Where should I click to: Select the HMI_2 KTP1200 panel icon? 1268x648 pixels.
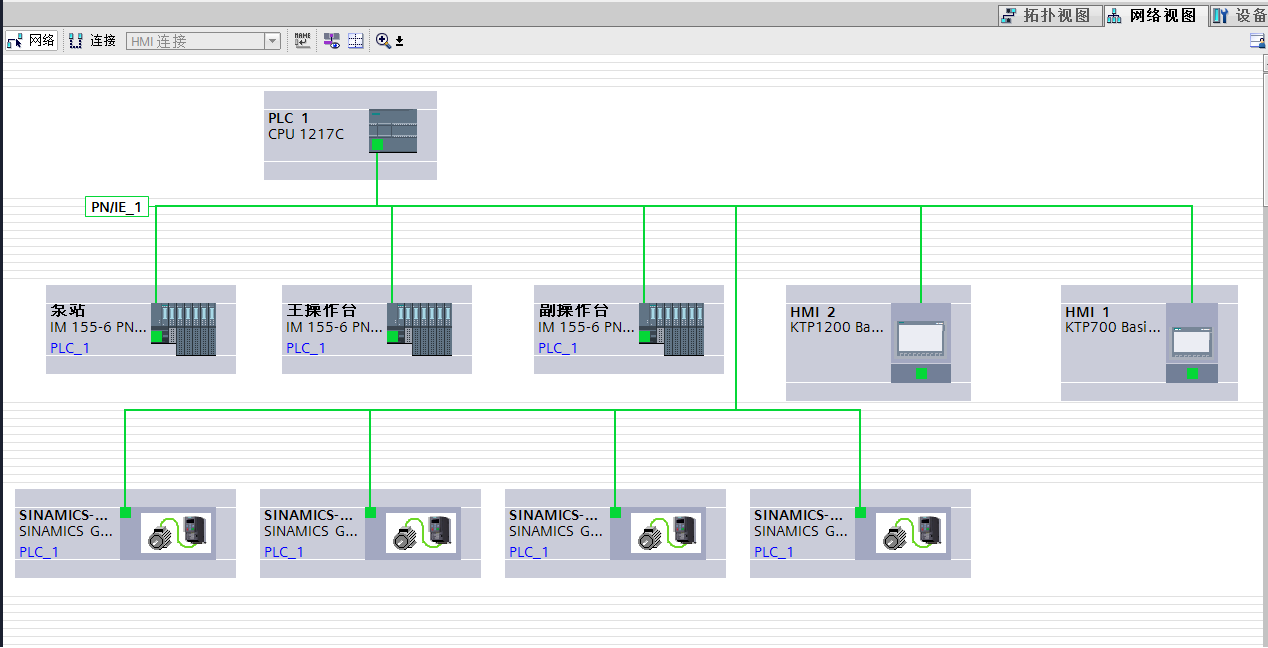(x=921, y=343)
